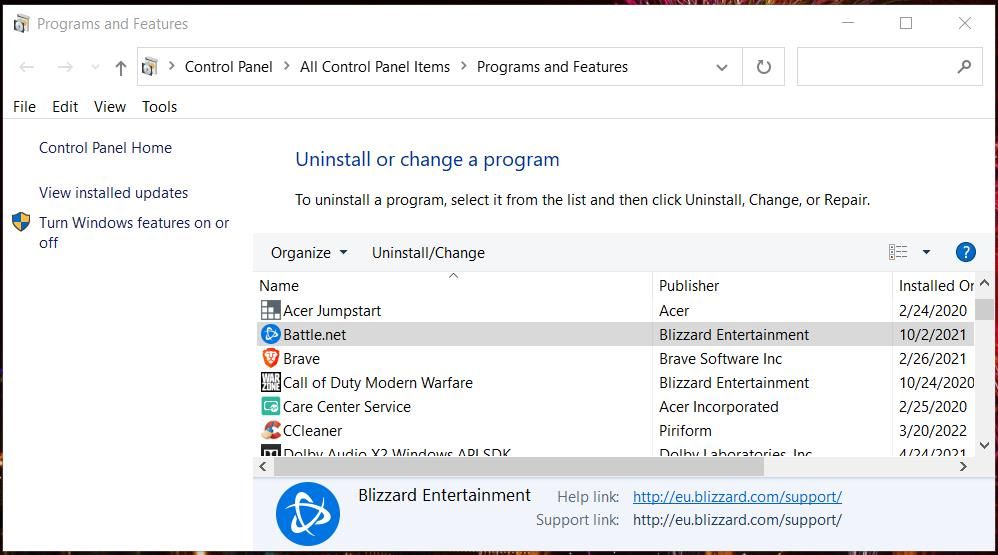Expand the More view options arrow
The width and height of the screenshot is (998, 555).
click(x=926, y=252)
